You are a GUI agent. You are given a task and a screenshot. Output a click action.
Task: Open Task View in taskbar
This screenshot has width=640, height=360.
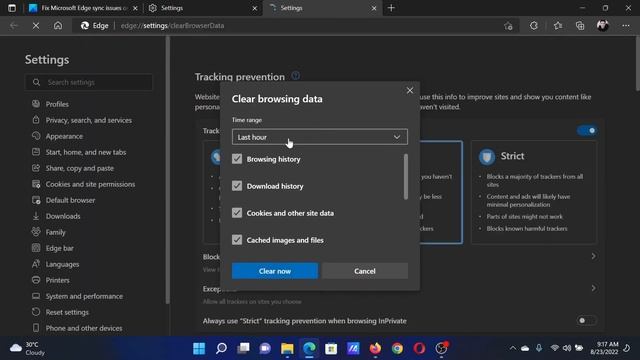point(243,348)
